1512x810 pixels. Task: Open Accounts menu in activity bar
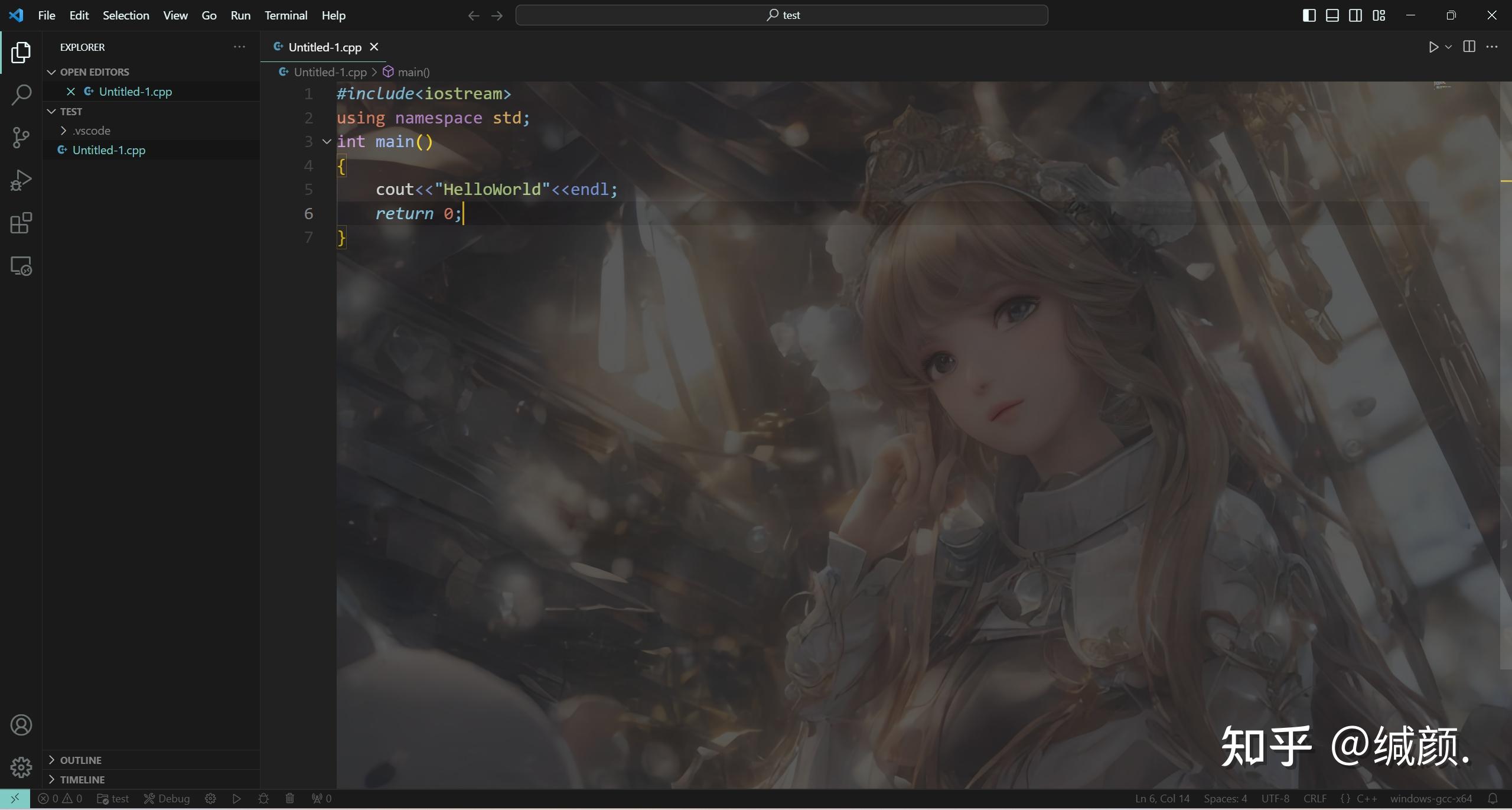(x=21, y=724)
